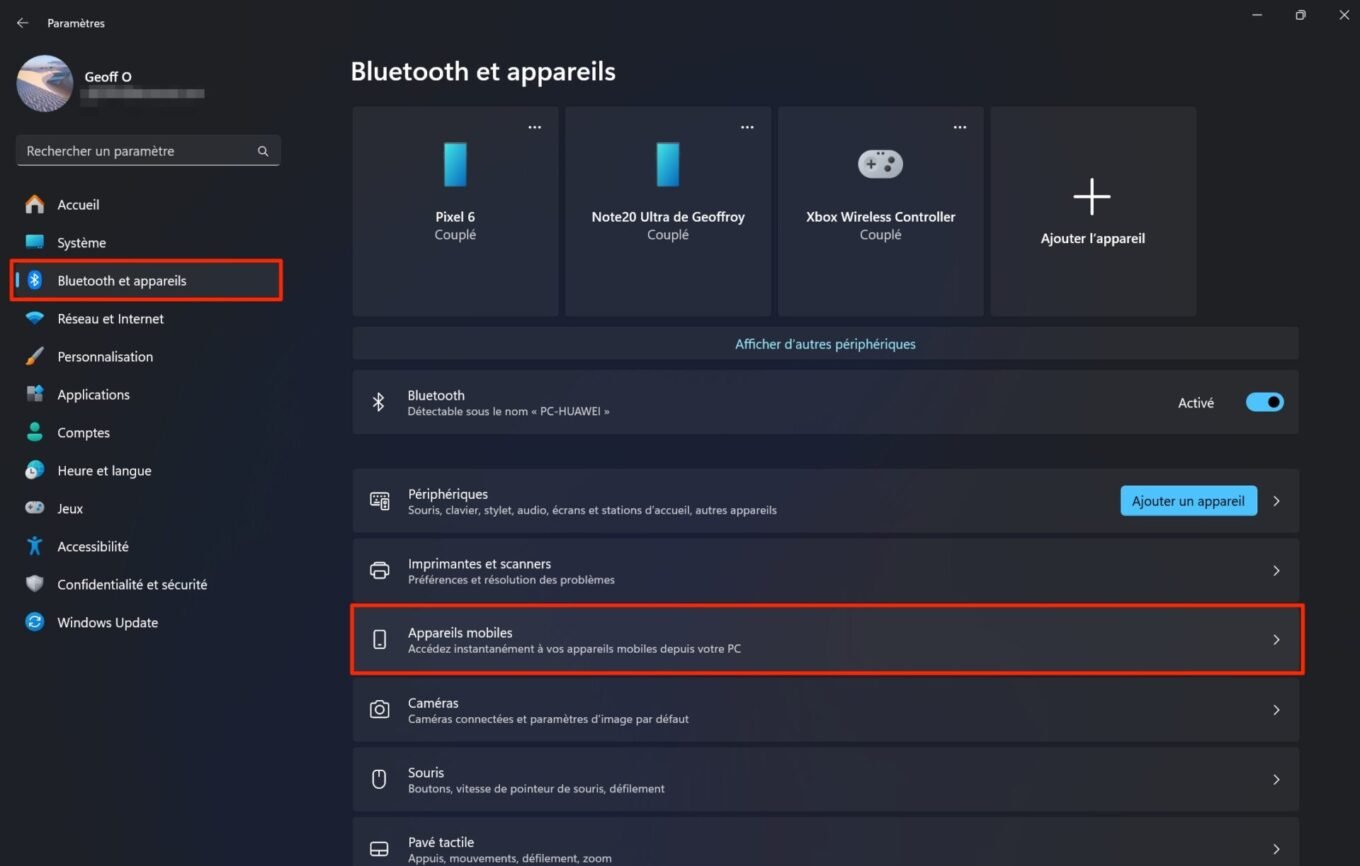Click the Bluetooth symbol icon in Bluetooth row
The image size is (1360, 866).
[x=379, y=402]
